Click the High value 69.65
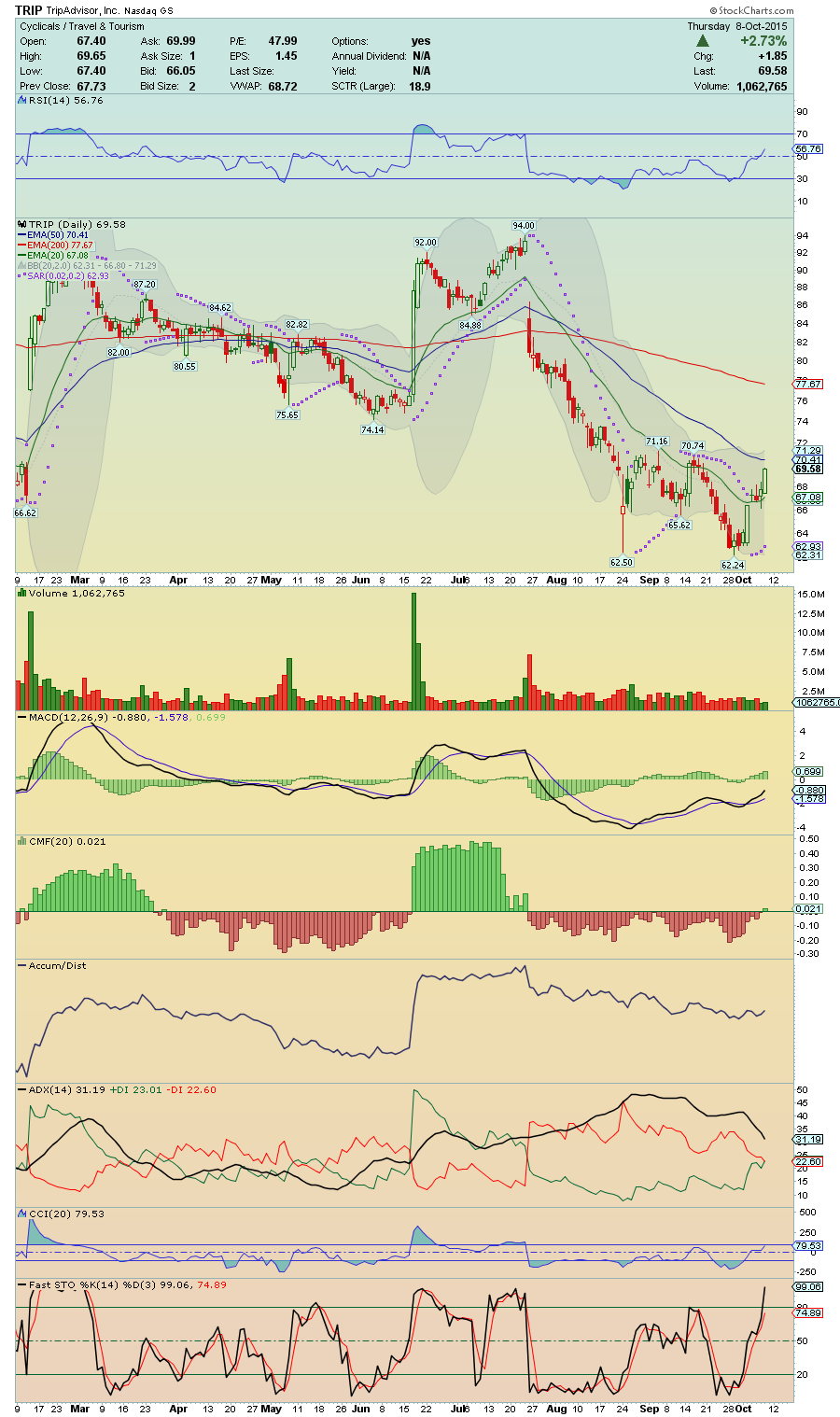Screen dimensions: 840x1417 pyautogui.click(x=91, y=56)
